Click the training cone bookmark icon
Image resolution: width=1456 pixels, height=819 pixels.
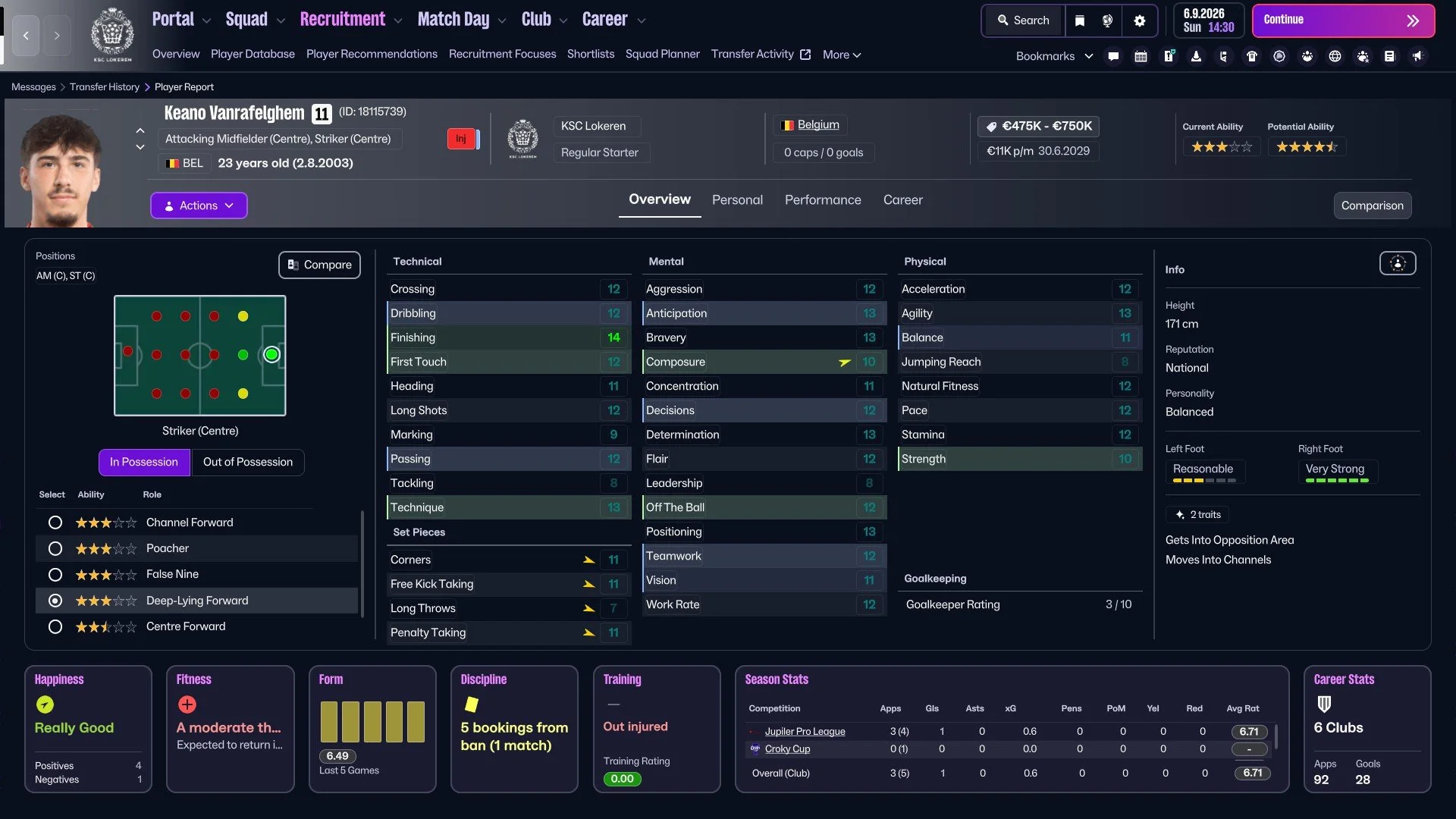click(1196, 56)
